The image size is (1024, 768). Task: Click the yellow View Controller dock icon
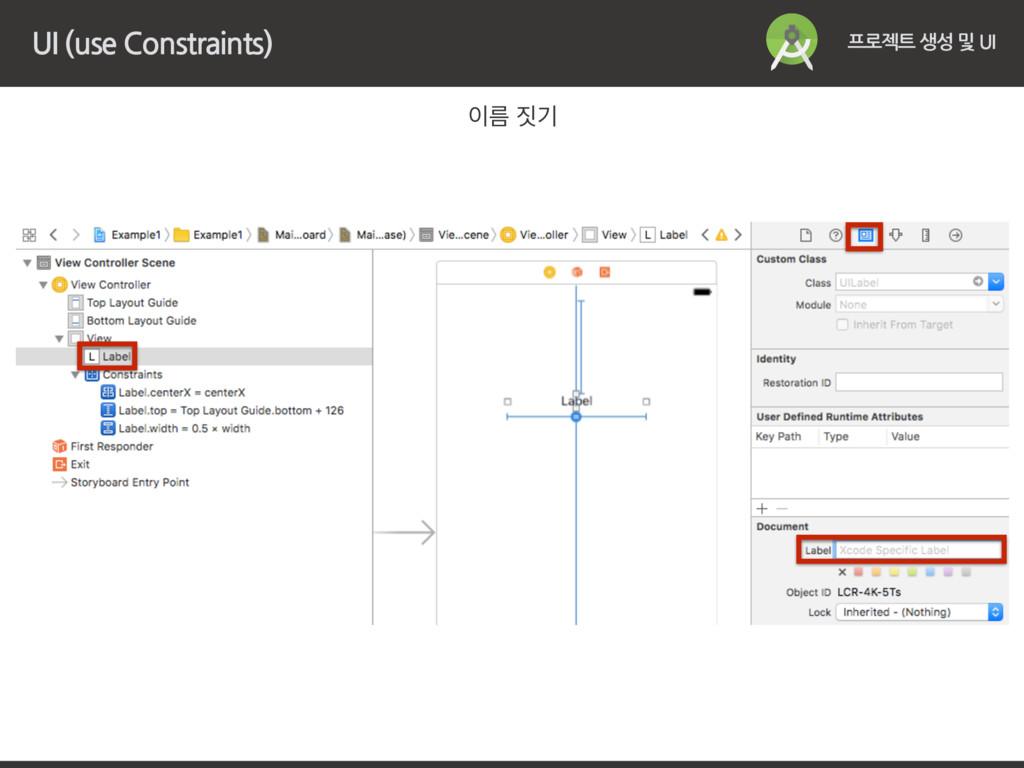[550, 272]
